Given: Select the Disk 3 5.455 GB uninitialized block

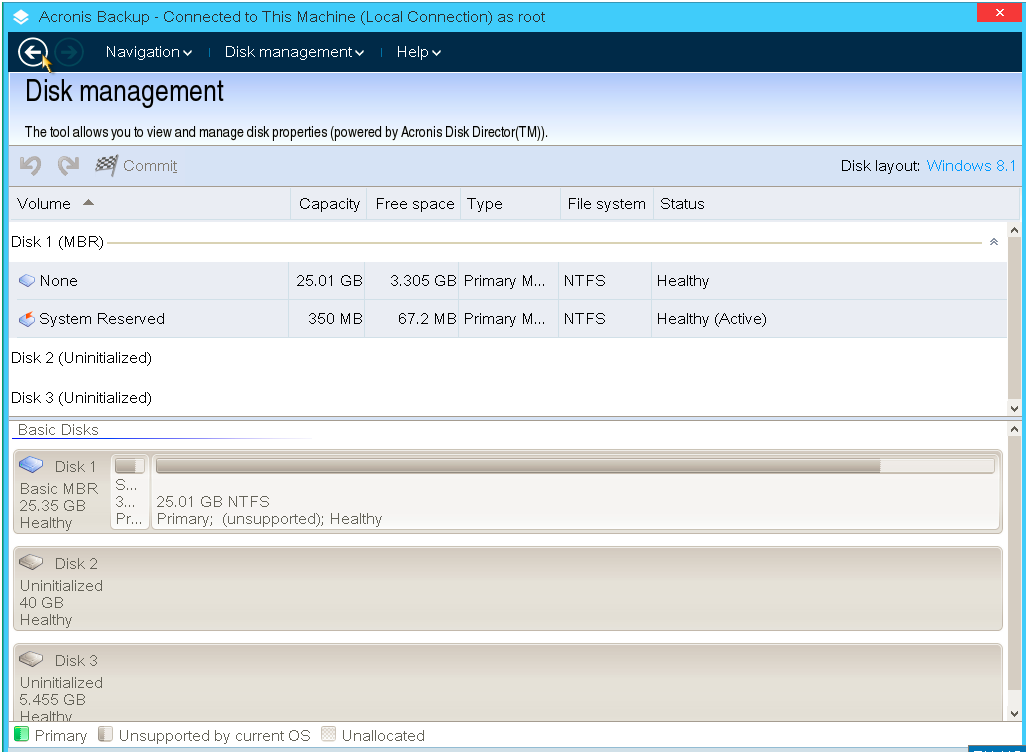Looking at the screenshot, I should tap(508, 682).
